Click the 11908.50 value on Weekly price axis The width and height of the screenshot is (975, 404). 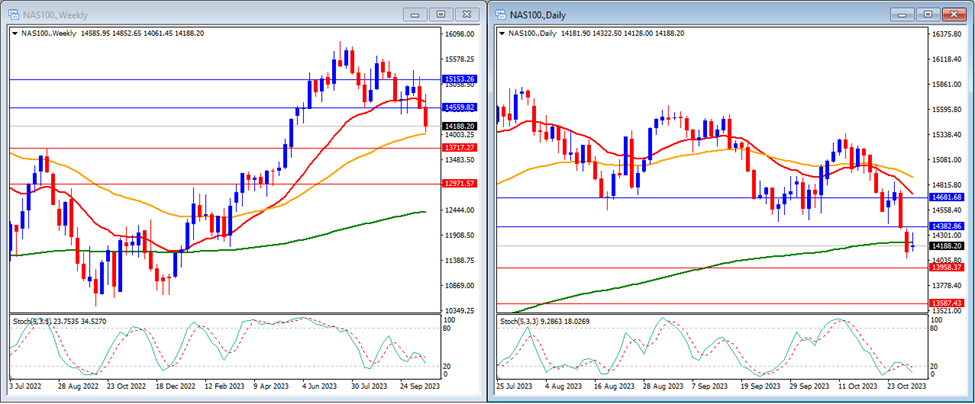460,235
